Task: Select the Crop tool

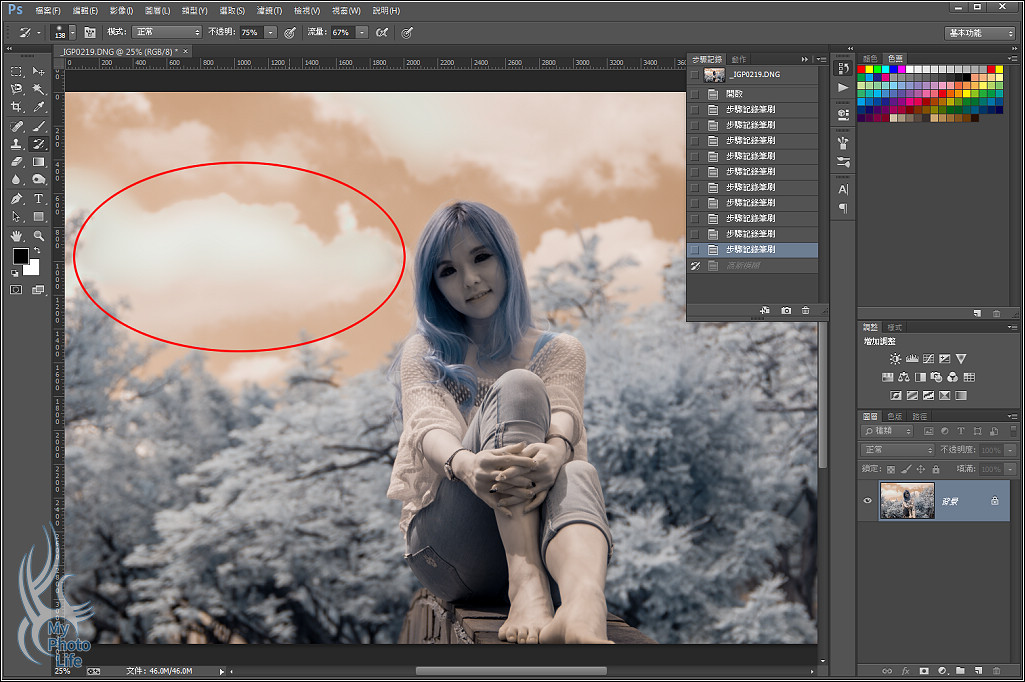Action: 17,107
